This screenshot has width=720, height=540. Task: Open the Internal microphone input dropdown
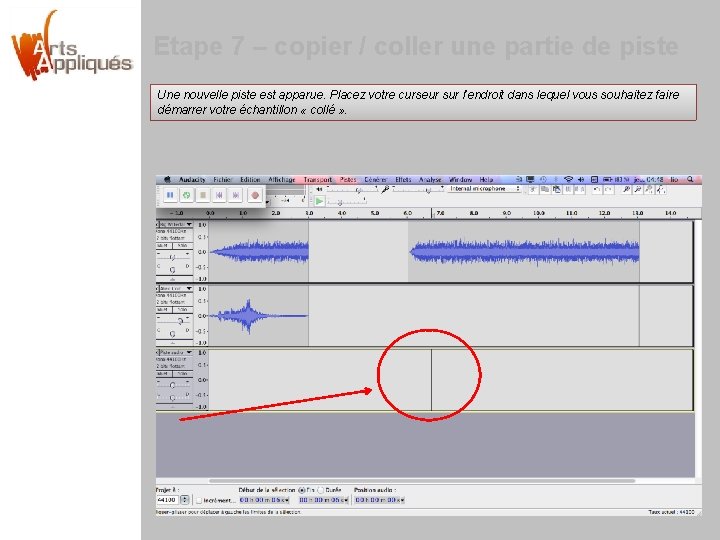point(484,189)
